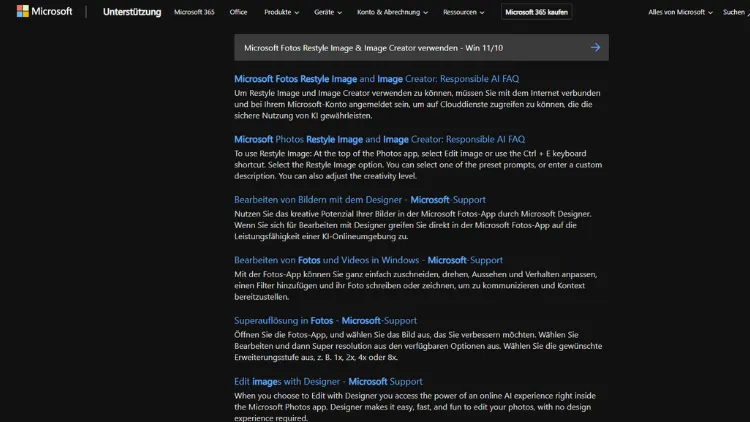Click the Microsoft logo
The width and height of the screenshot is (750, 422).
[44, 11]
